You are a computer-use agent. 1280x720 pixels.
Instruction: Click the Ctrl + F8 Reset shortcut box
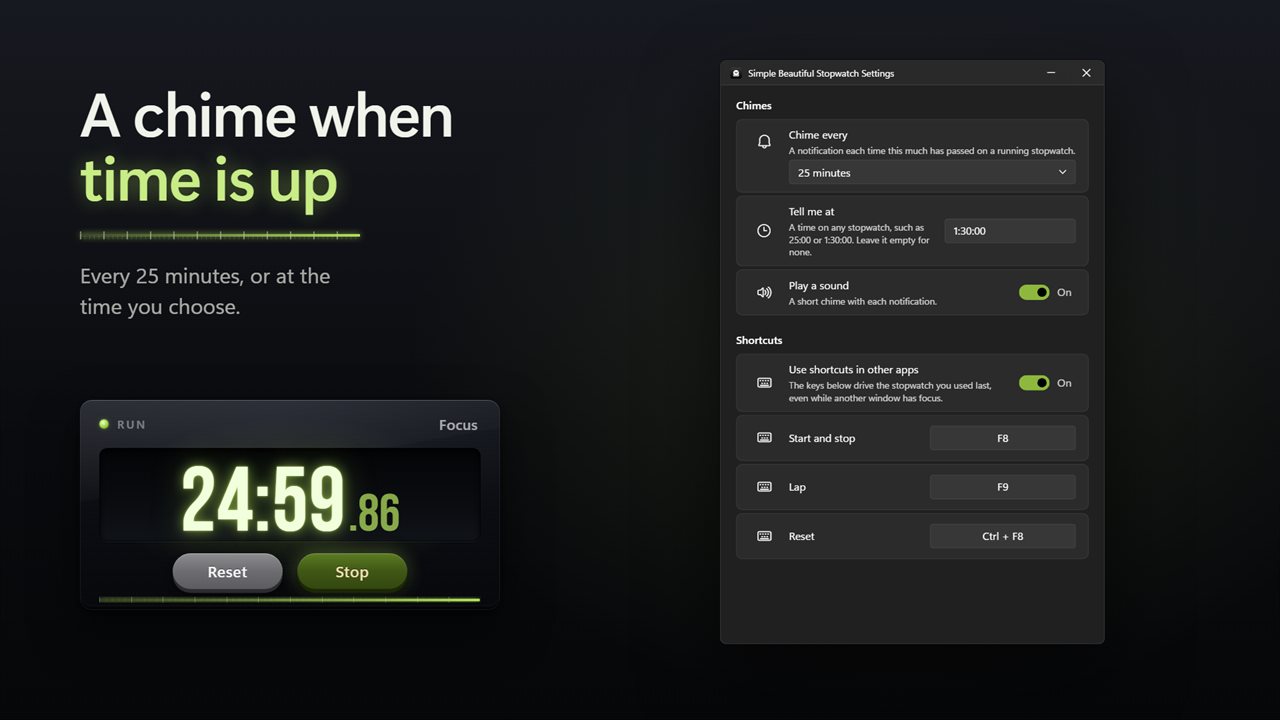1003,536
